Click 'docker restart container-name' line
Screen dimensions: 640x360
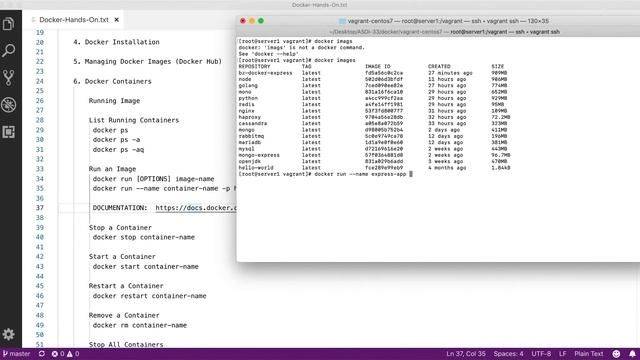click(x=149, y=296)
